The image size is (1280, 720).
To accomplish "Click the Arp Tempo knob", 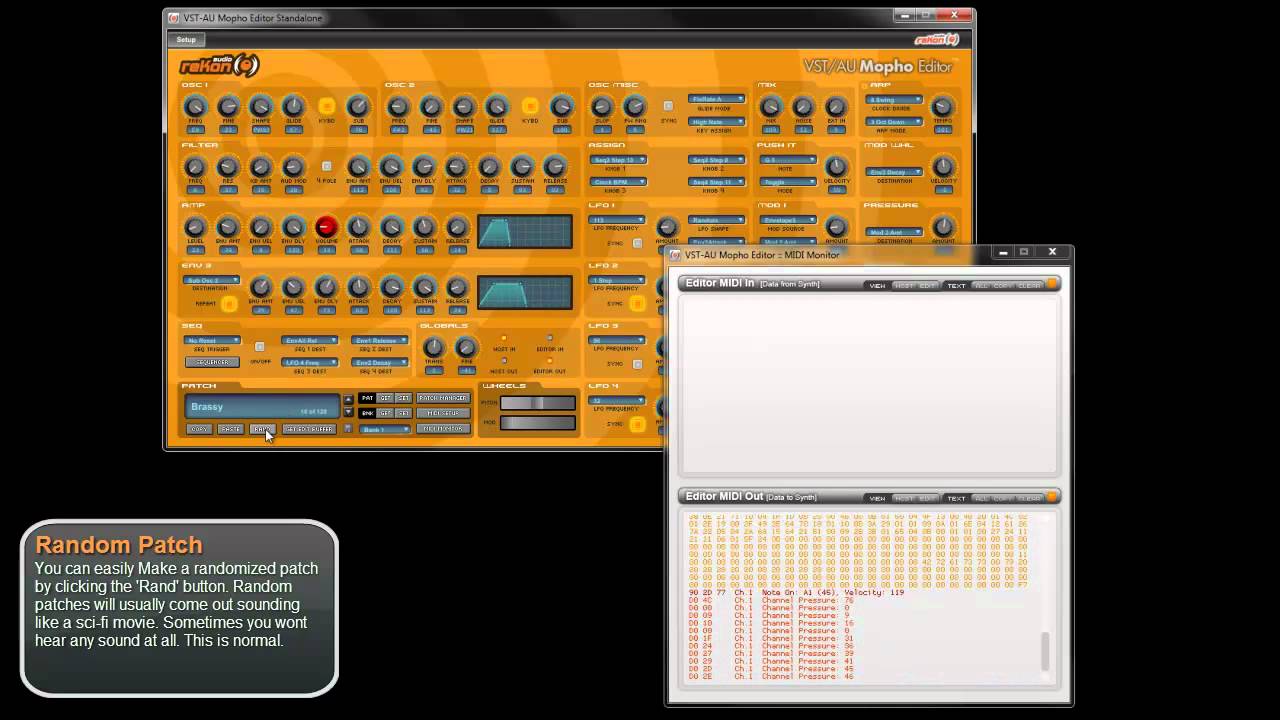I will tap(942, 107).
